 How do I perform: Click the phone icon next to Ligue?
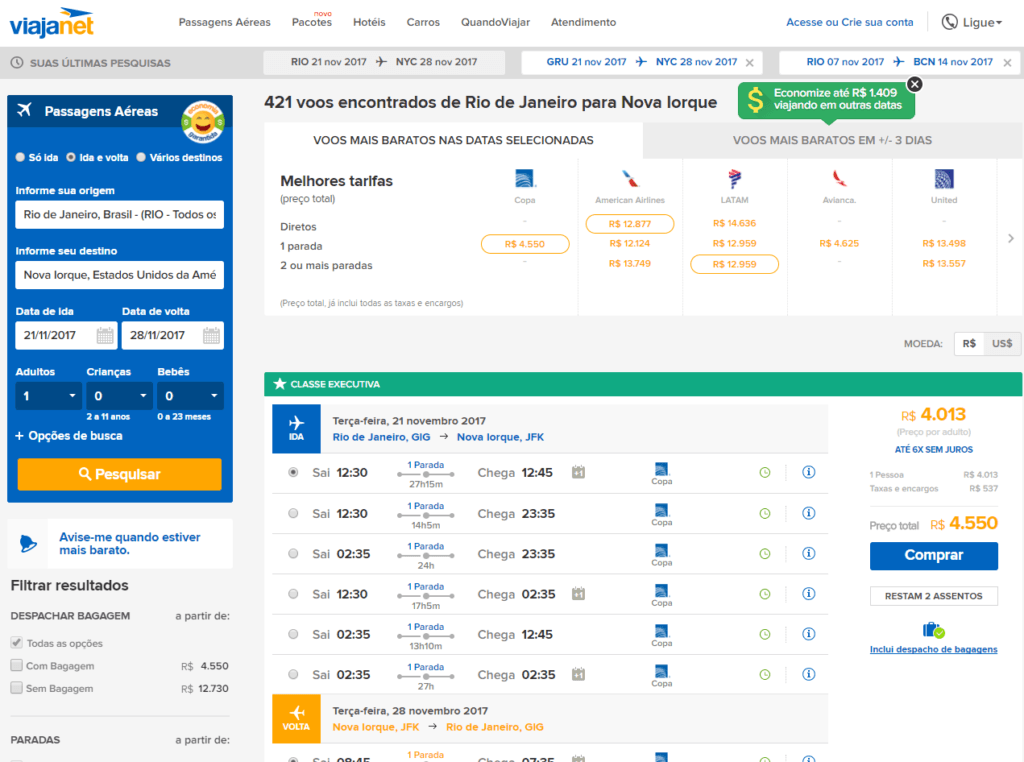[x=949, y=22]
